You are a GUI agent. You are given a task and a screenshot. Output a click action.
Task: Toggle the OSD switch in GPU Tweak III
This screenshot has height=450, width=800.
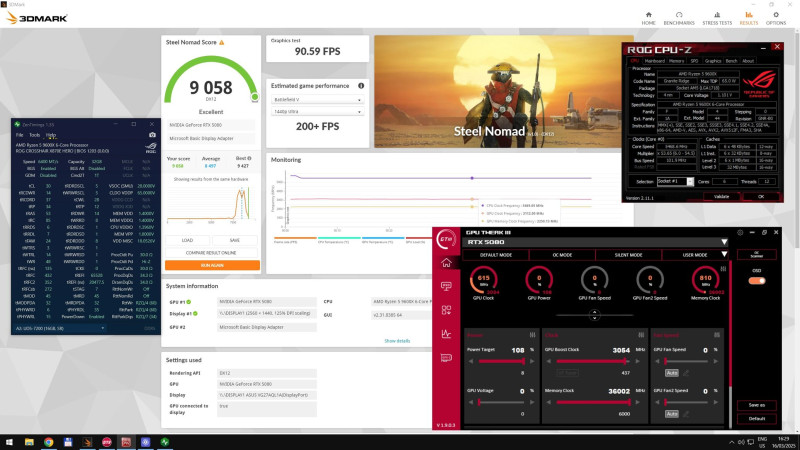tap(757, 281)
